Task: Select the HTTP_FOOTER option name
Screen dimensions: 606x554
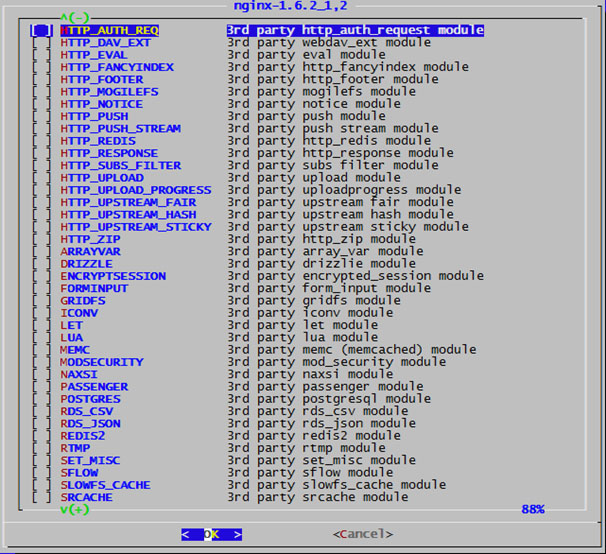Action: coord(102,80)
